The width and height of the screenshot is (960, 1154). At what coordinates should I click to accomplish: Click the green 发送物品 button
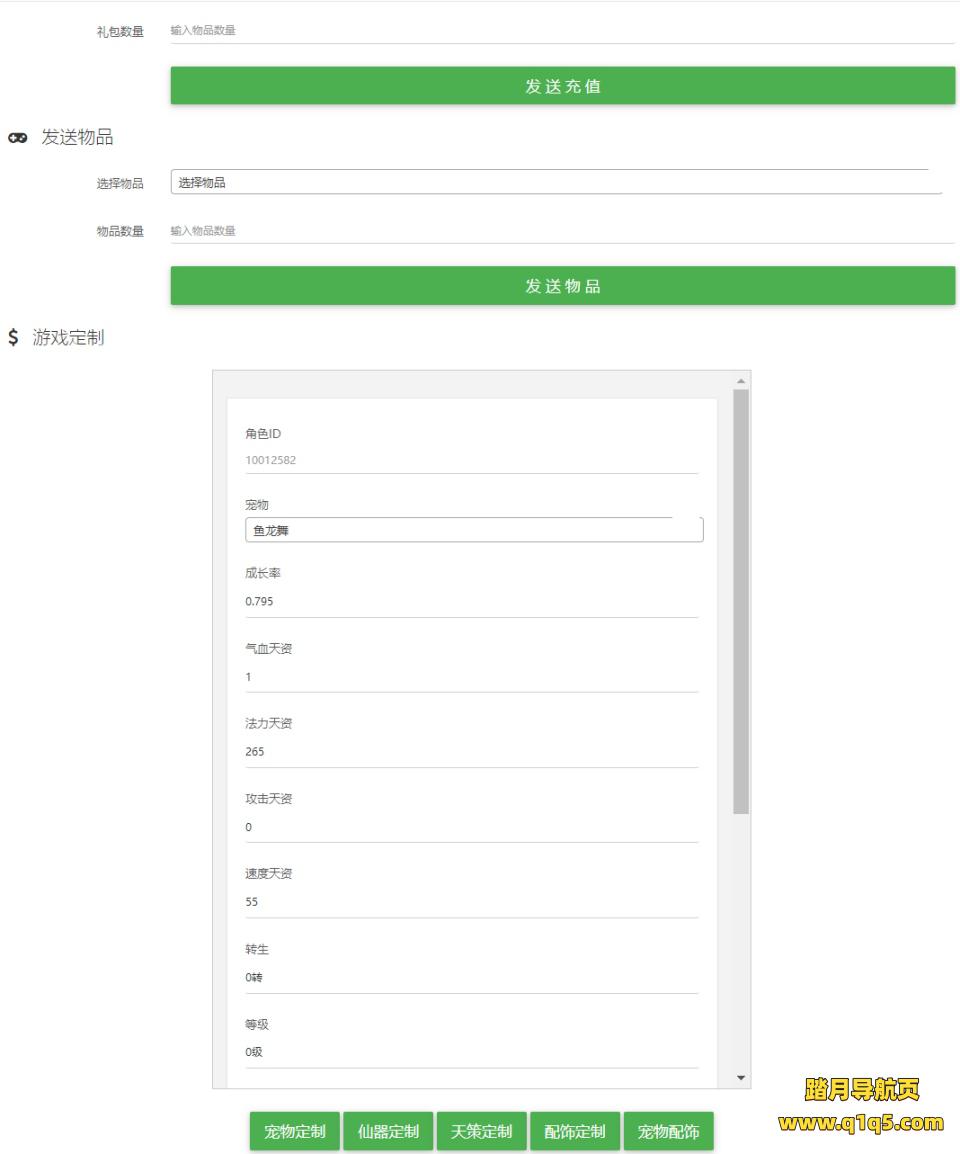pyautogui.click(x=563, y=286)
